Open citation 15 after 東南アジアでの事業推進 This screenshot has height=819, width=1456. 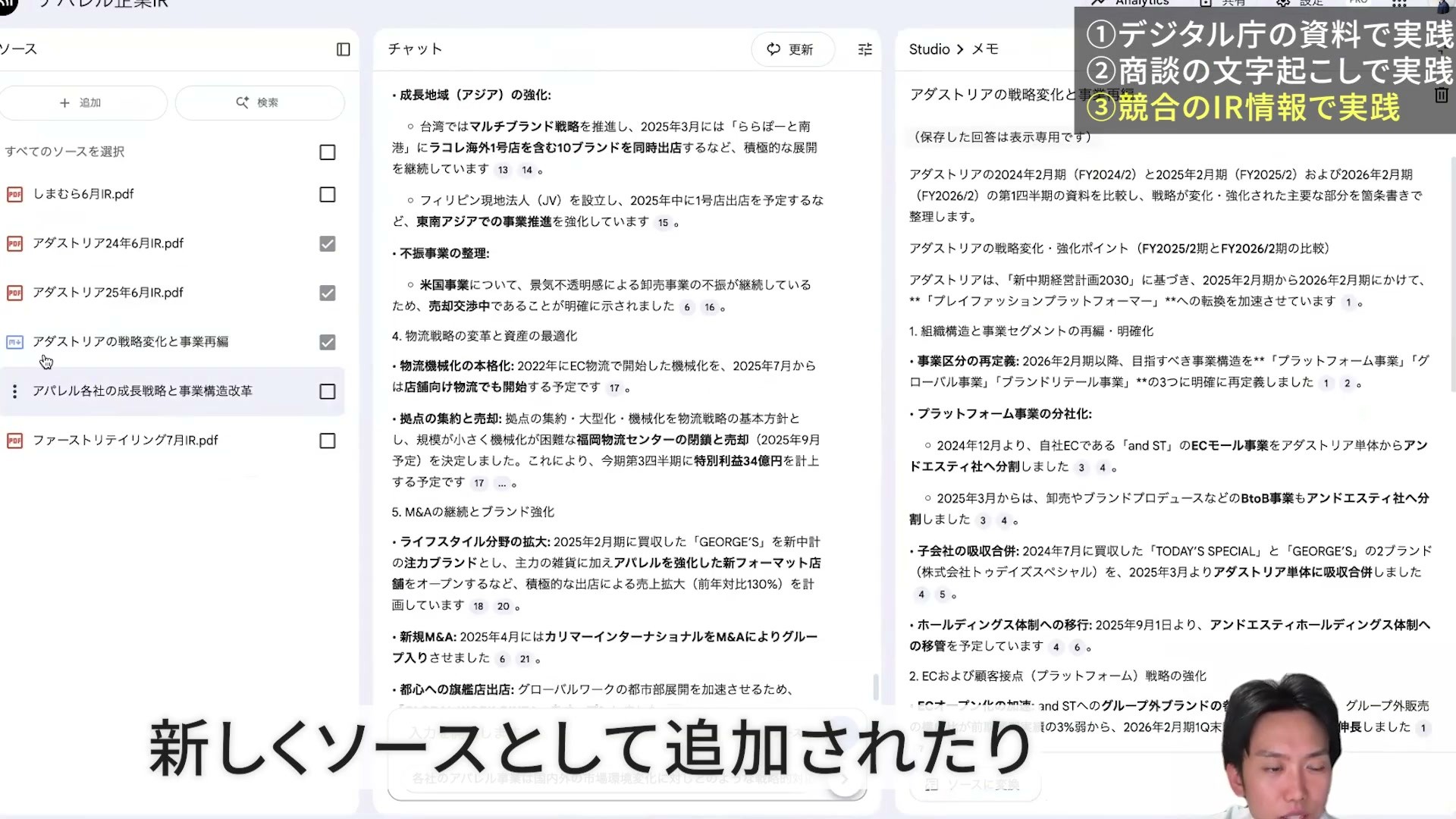coord(664,223)
